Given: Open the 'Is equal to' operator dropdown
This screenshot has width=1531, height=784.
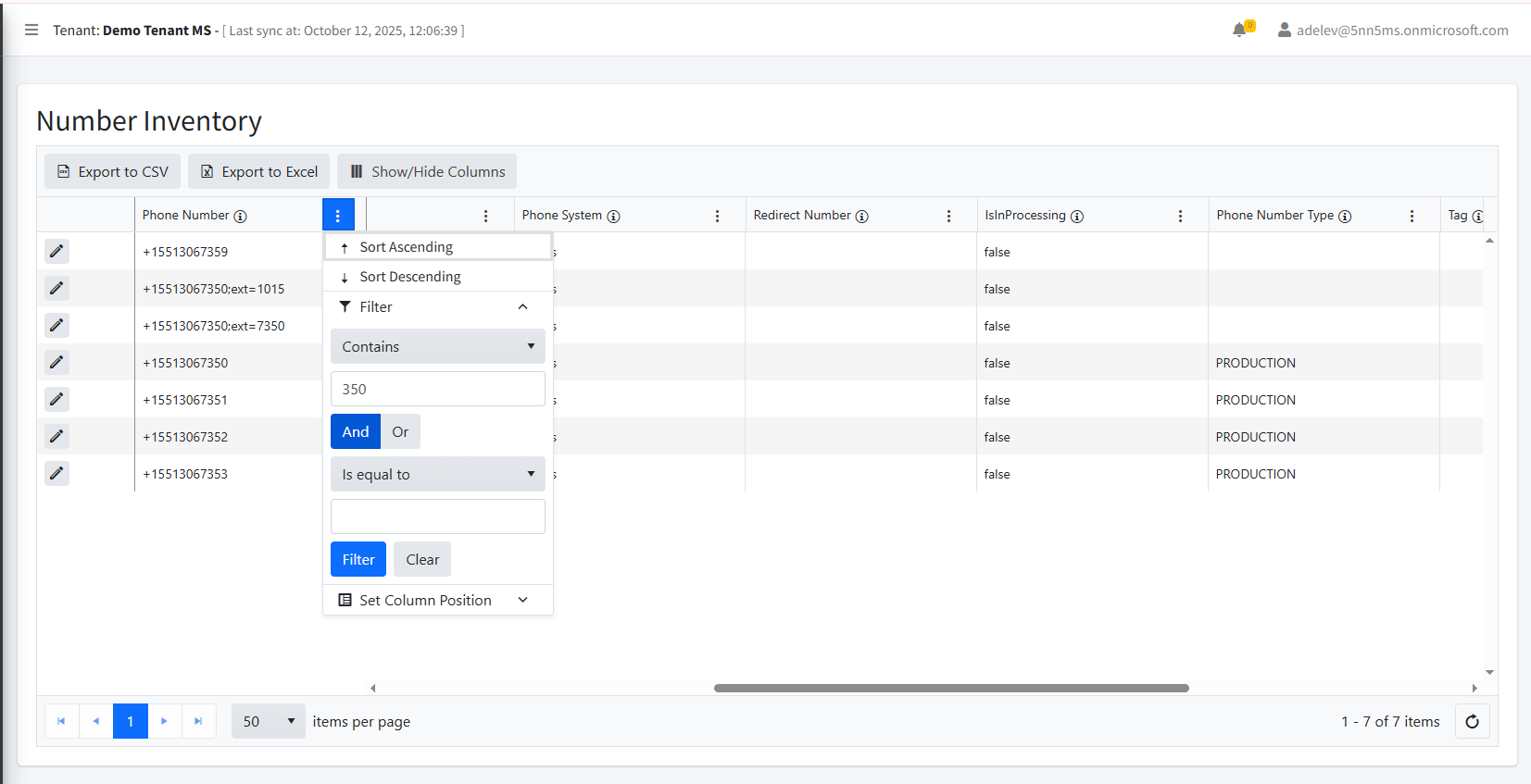Looking at the screenshot, I should click(437, 474).
